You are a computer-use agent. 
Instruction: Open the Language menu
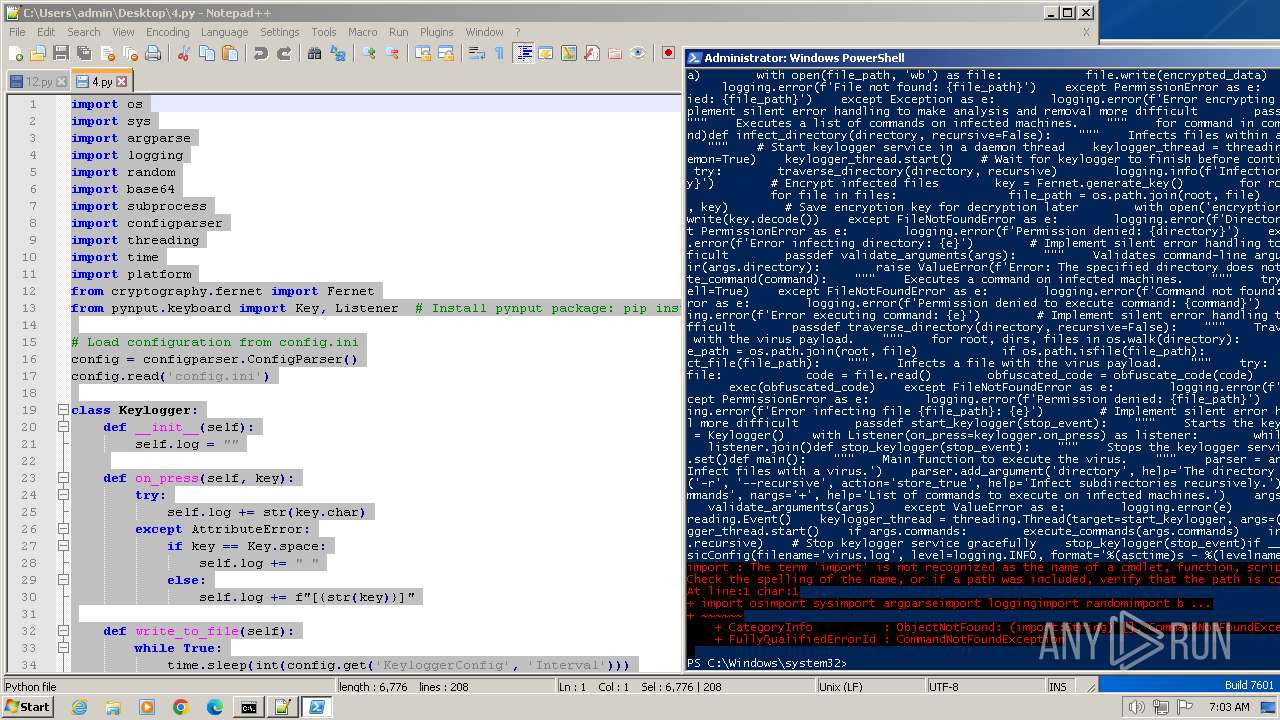click(224, 32)
